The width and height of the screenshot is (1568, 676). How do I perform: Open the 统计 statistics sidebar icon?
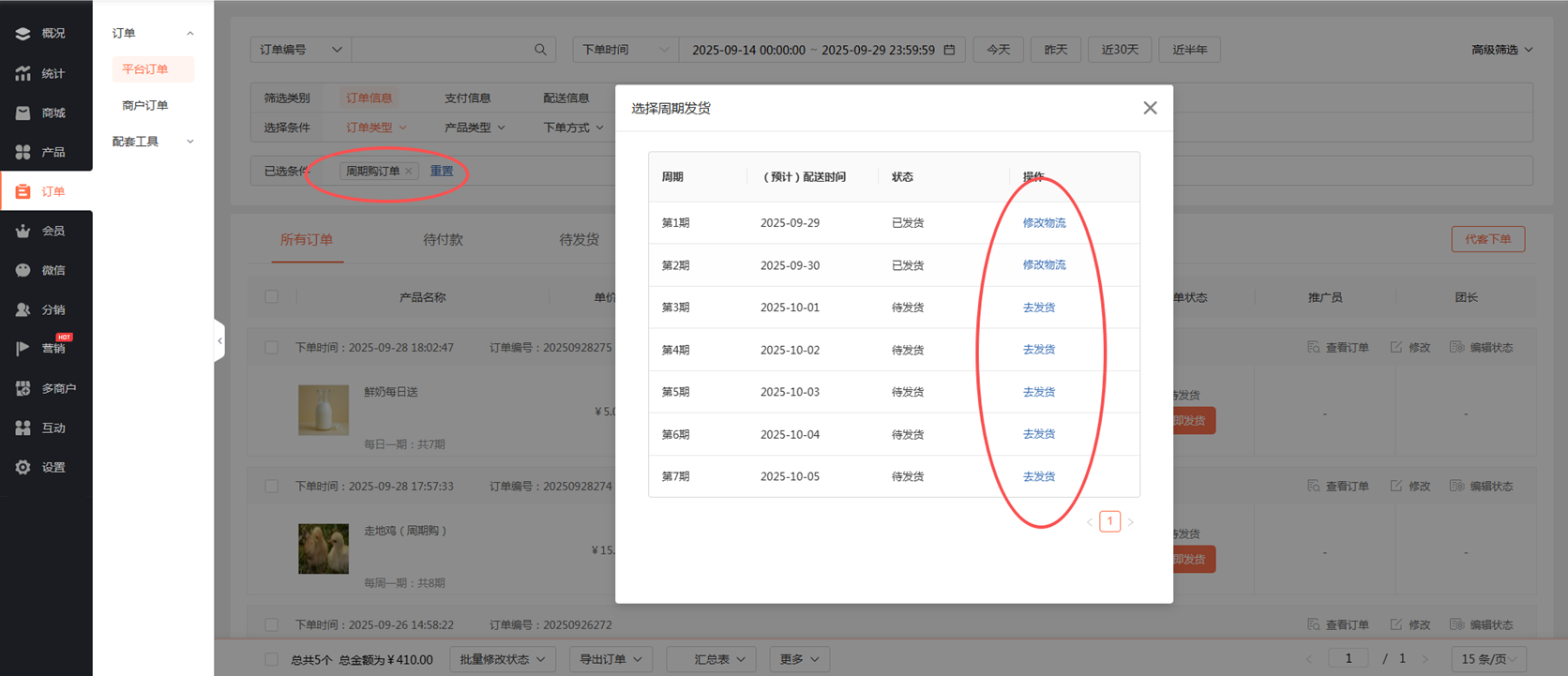23,73
